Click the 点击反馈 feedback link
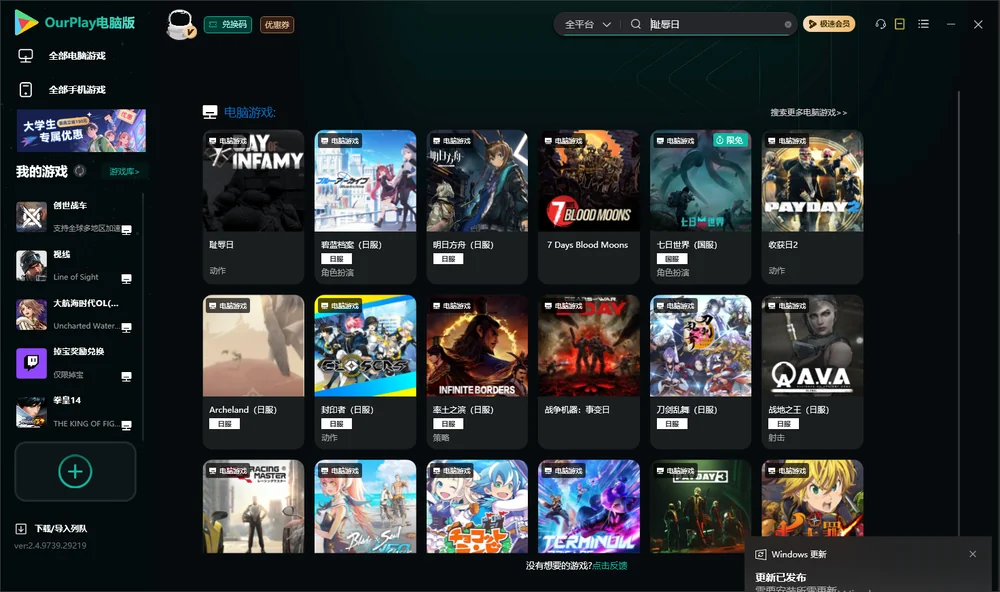1000x592 pixels. (x=610, y=566)
